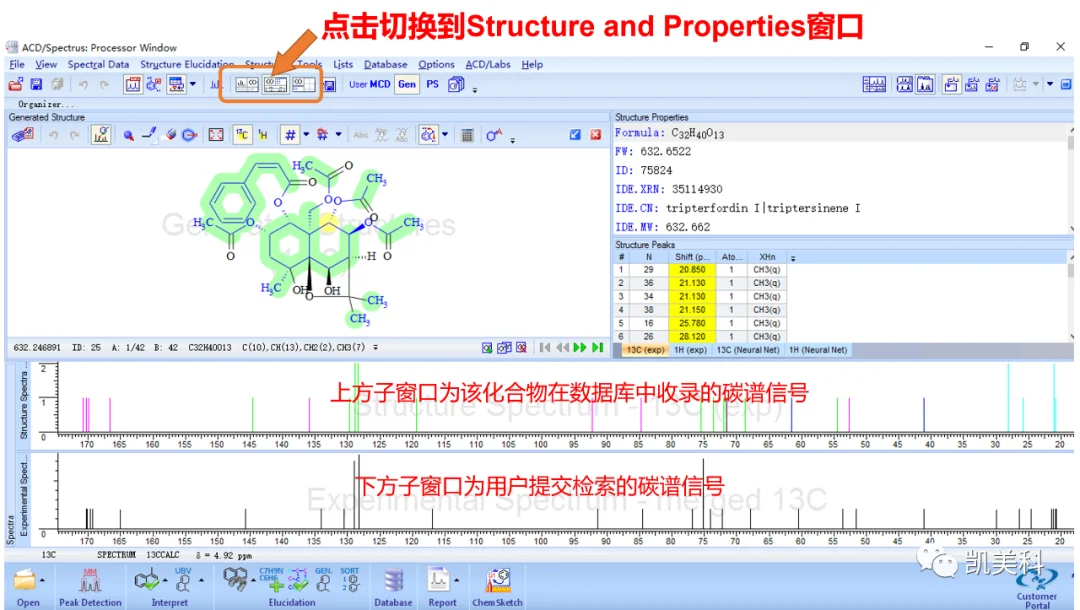Switch to 1H (Neural Net) tab

(818, 350)
